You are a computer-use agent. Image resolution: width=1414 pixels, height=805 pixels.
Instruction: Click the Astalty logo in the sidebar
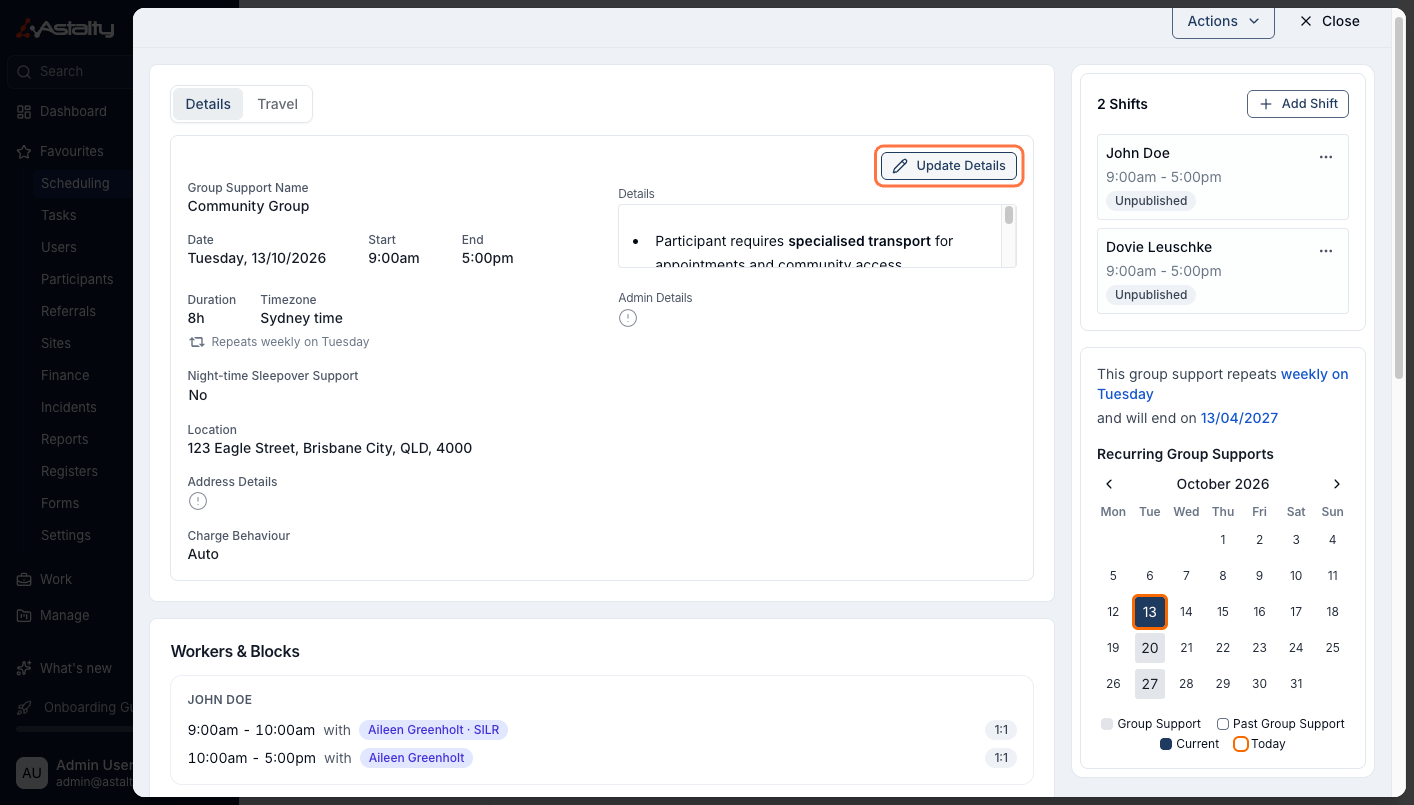pos(66,29)
